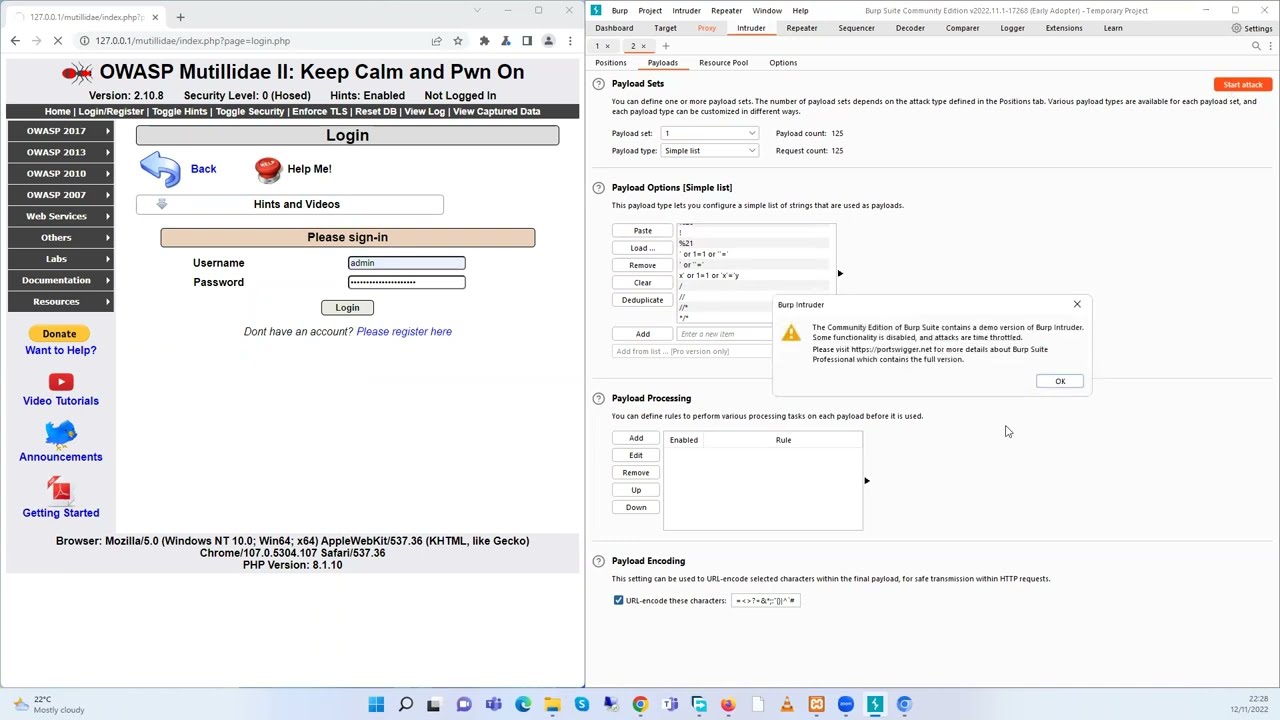Open XAMPP from the taskbar

pos(817,704)
